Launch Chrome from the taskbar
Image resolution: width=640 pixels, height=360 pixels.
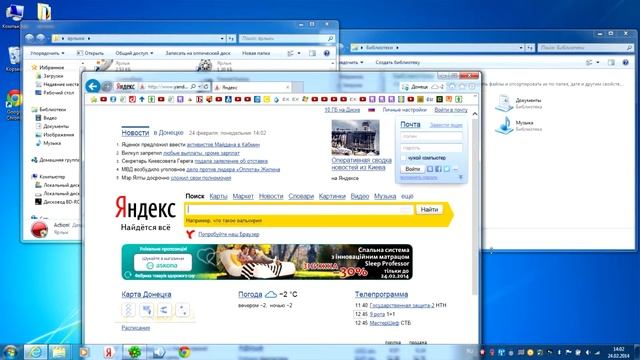pos(184,352)
